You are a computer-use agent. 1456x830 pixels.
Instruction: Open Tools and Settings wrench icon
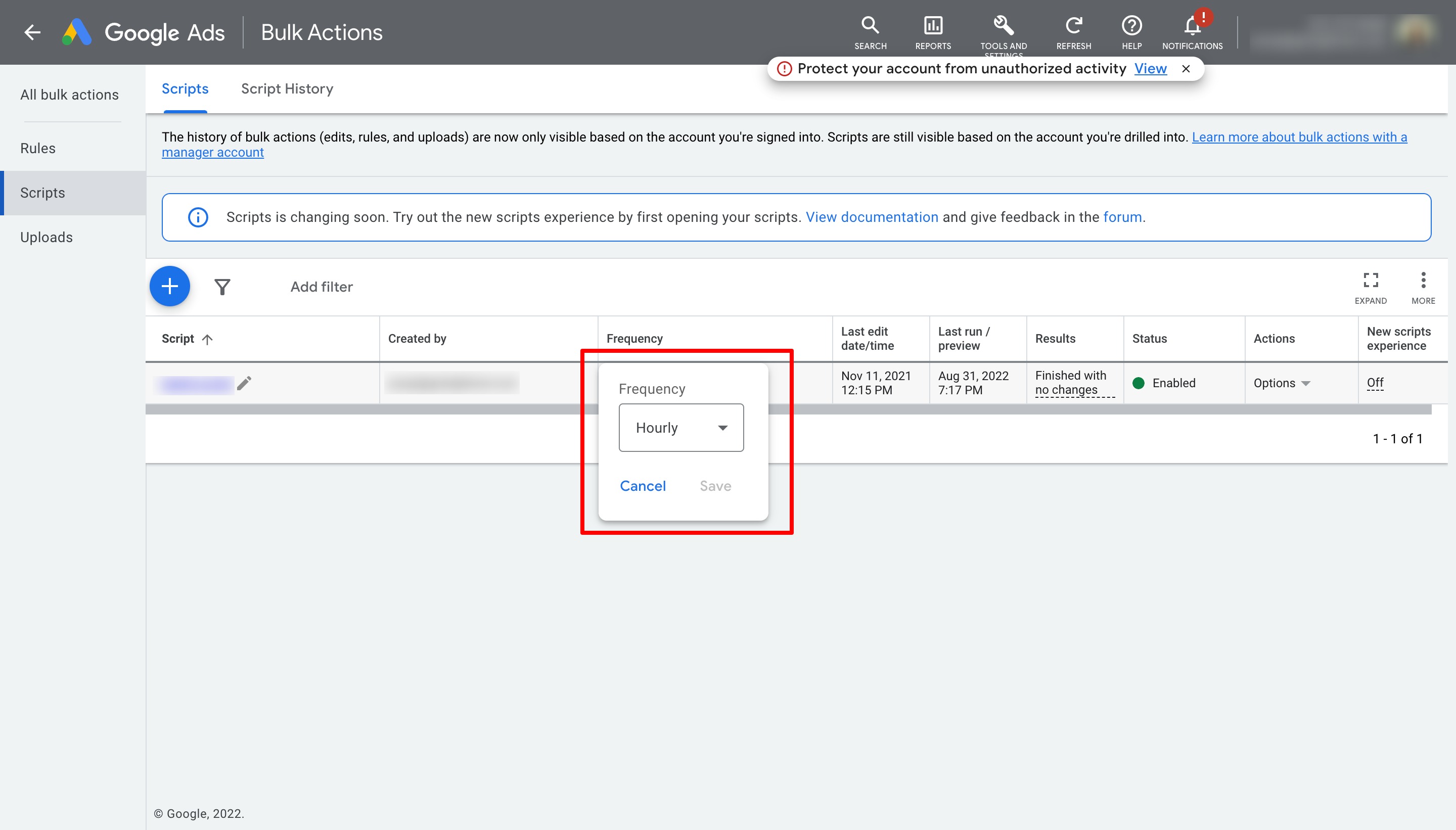point(1004,26)
